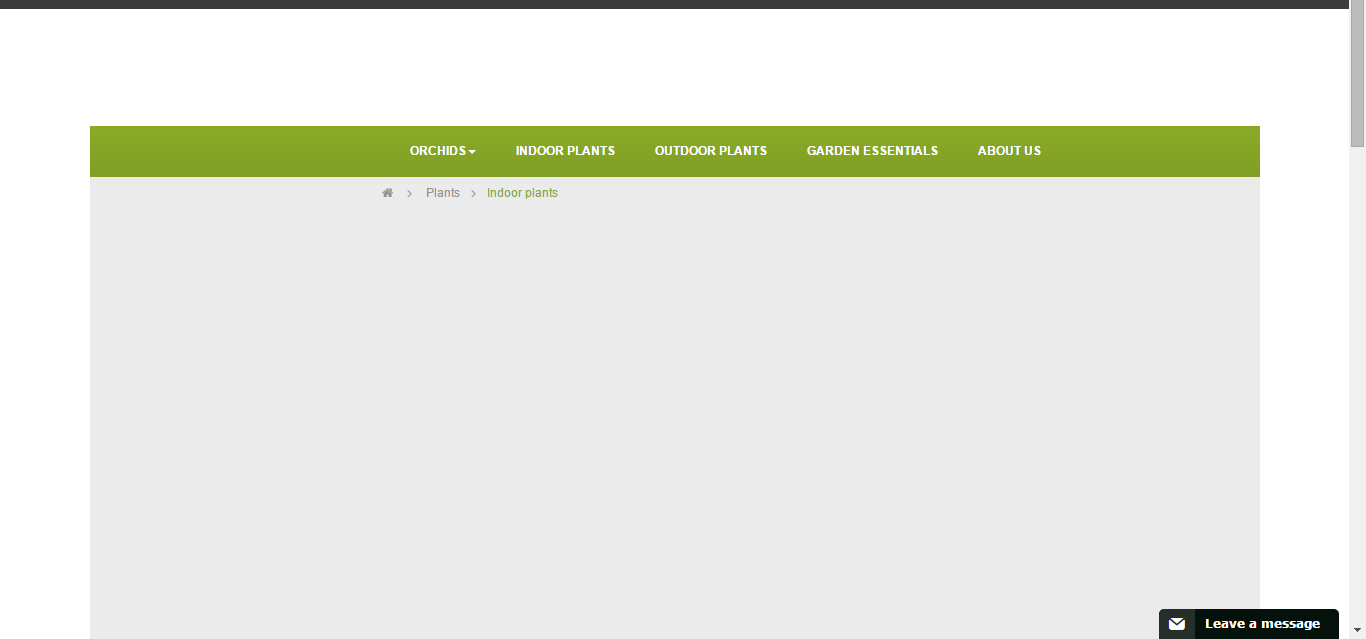Screen dimensions: 1366x639
Task: Click the envelope icon in chat widget
Action: pyautogui.click(x=1177, y=624)
